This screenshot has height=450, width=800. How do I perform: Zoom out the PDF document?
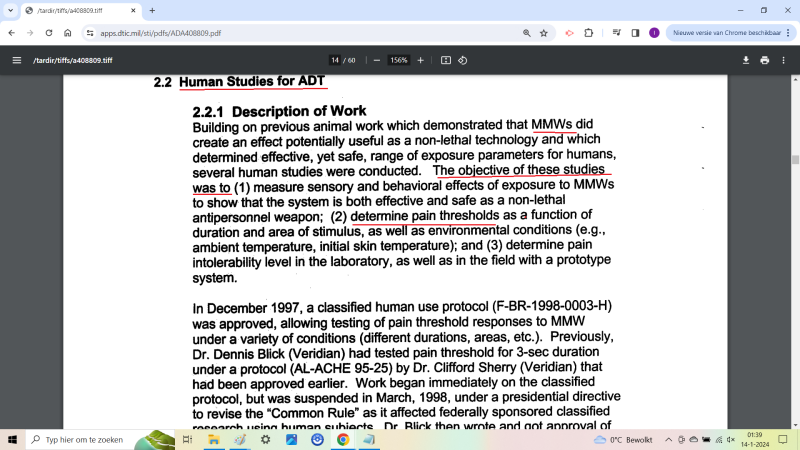[377, 60]
